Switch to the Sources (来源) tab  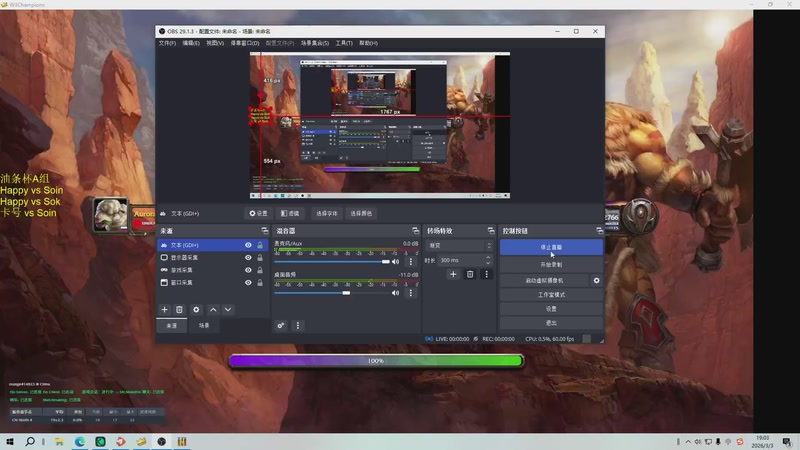pos(172,326)
